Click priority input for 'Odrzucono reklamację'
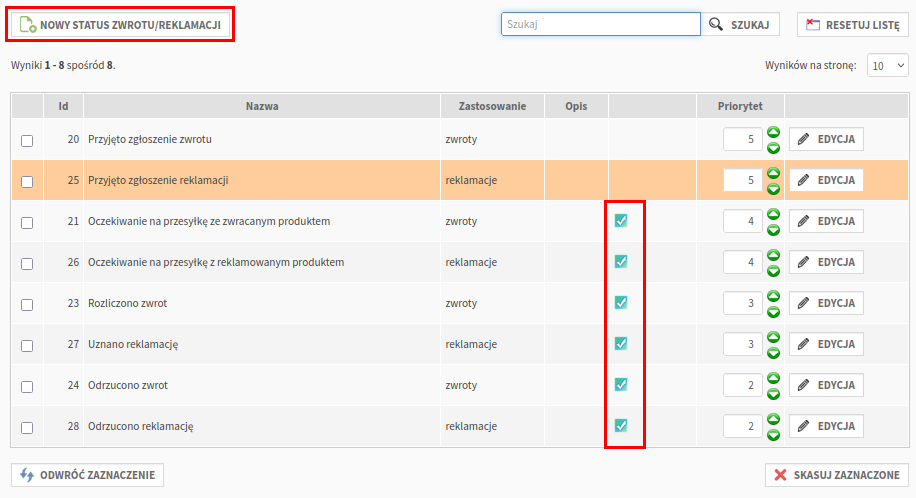916x498 pixels. tap(742, 426)
